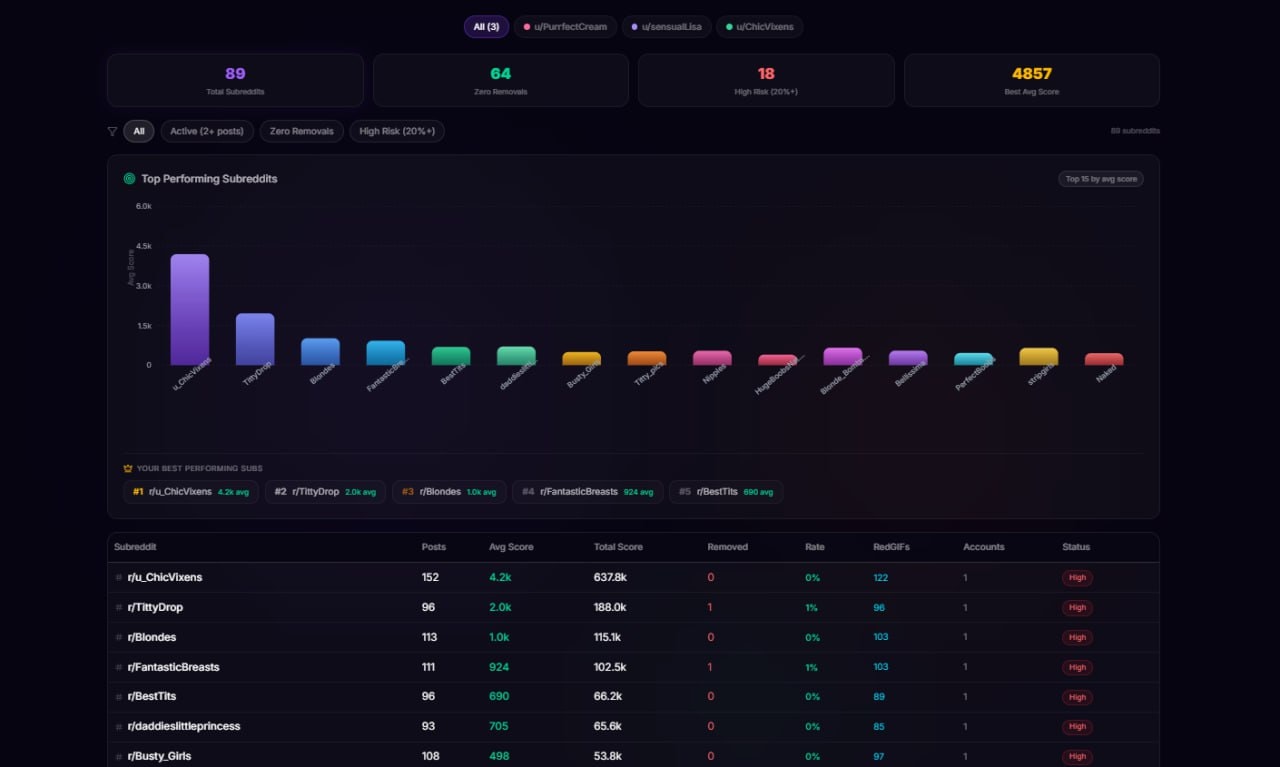Select the All filter pill
Image resolution: width=1280 pixels, height=767 pixels.
139,130
